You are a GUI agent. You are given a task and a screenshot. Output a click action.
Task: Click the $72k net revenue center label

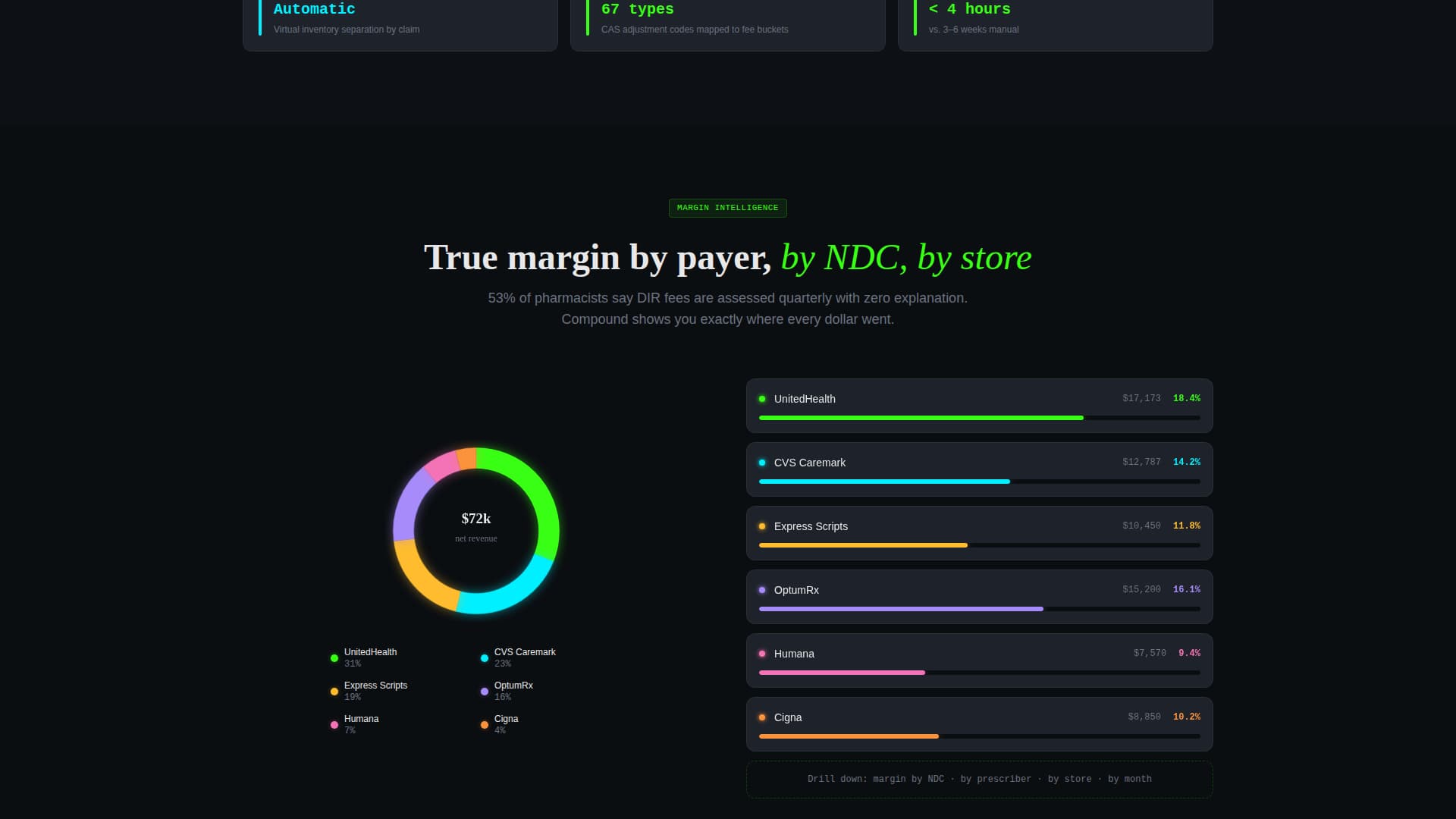tap(476, 528)
